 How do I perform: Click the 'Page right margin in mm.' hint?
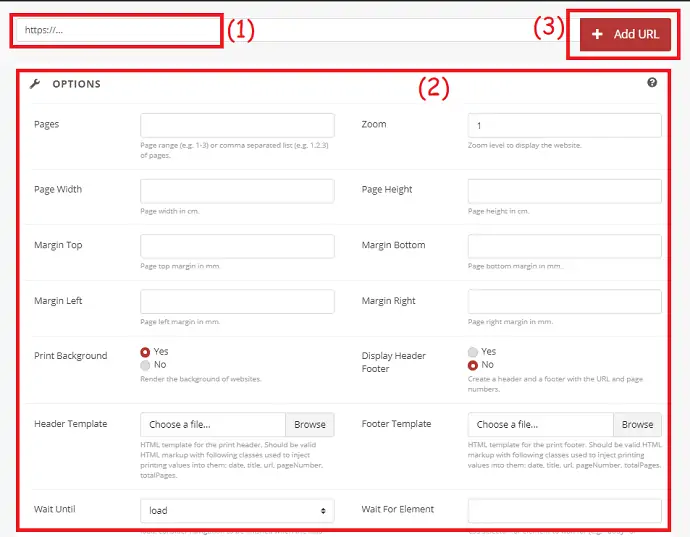pos(510,322)
